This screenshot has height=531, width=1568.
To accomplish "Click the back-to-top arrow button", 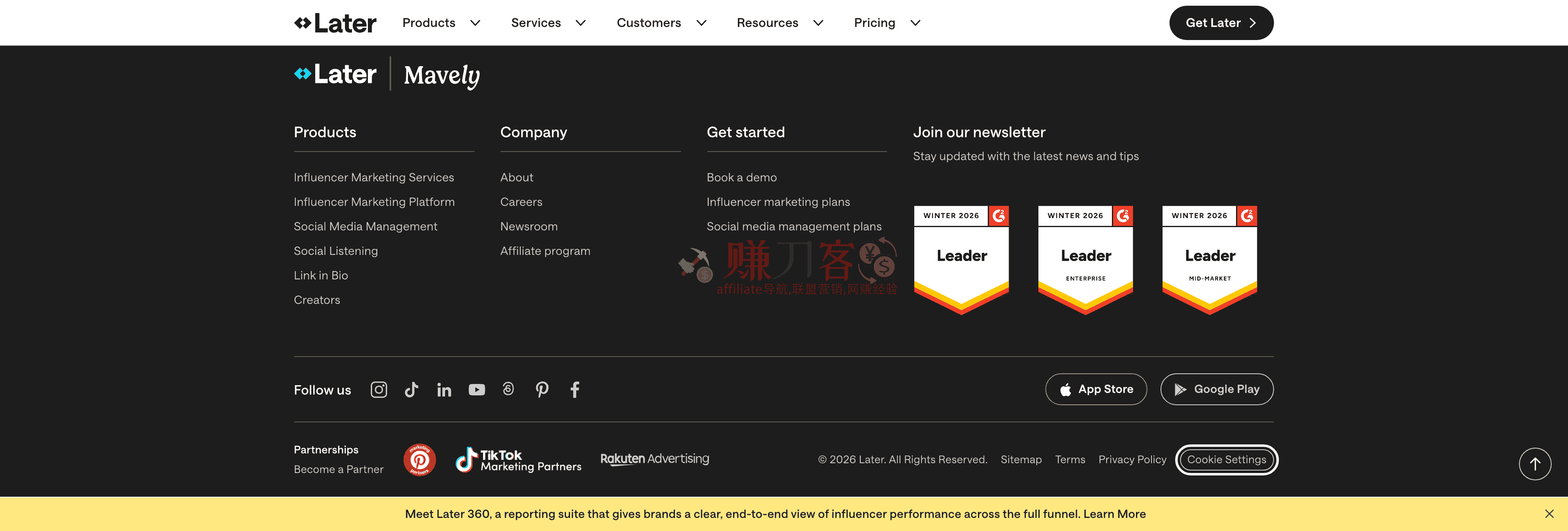I will pyautogui.click(x=1535, y=464).
